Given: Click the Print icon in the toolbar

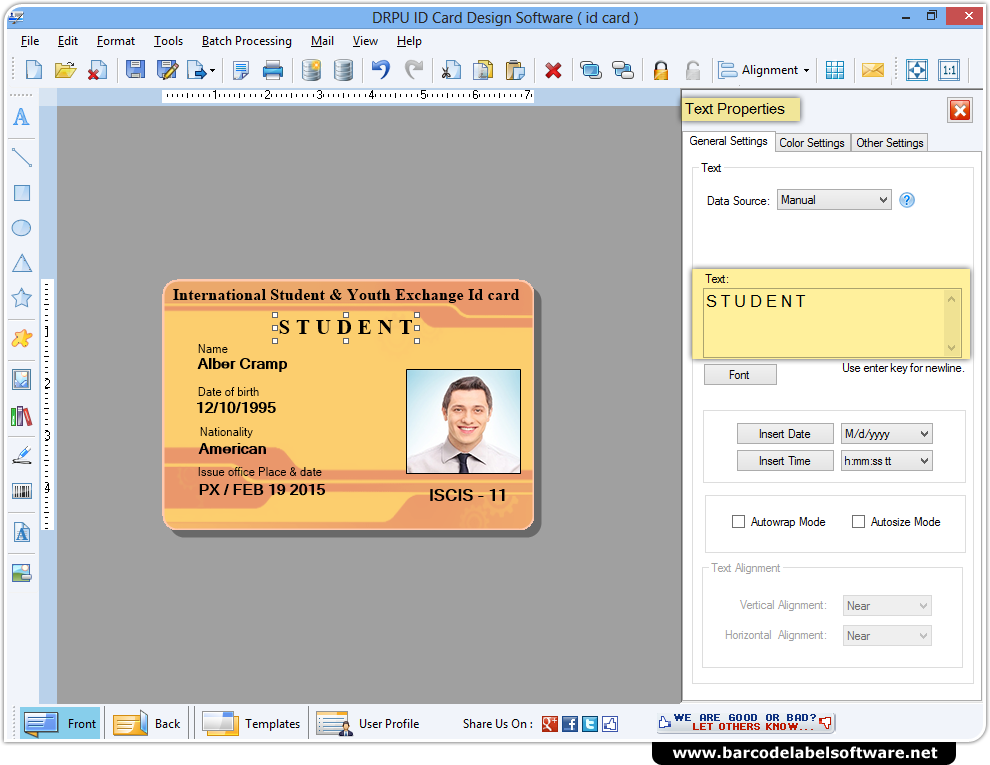Looking at the screenshot, I should click(274, 70).
